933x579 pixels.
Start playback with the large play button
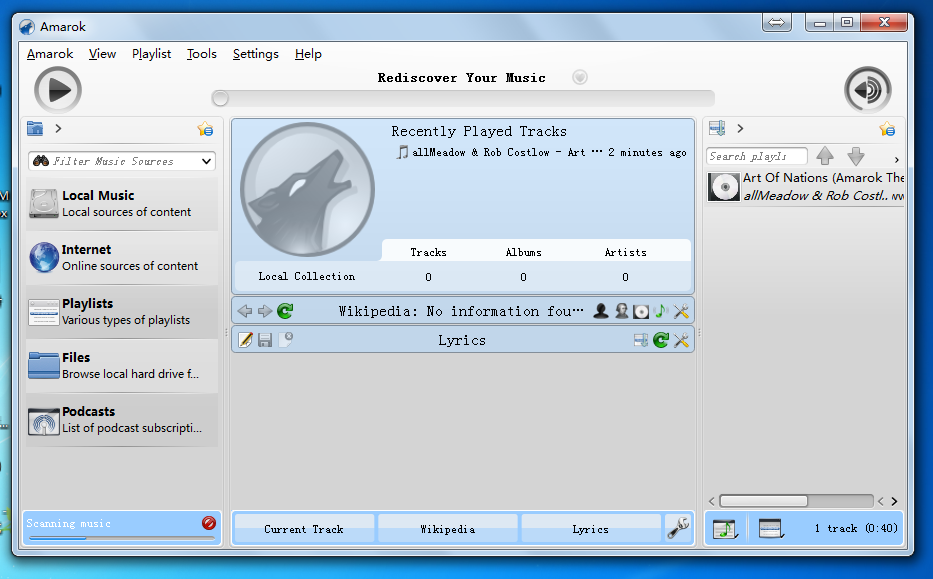click(x=58, y=90)
